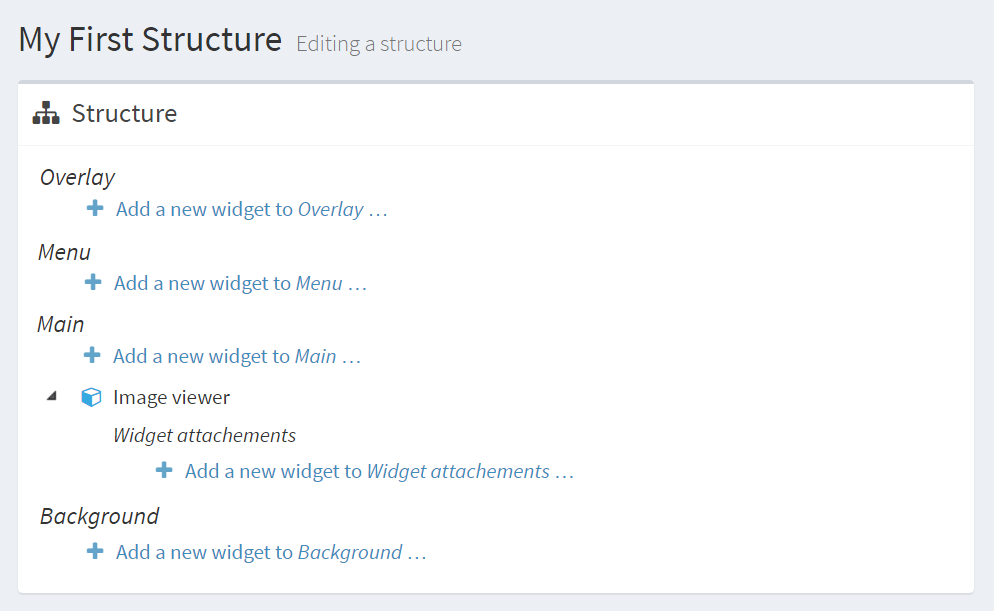Select the Main slot heading
Viewport: 994px width, 611px height.
60,323
